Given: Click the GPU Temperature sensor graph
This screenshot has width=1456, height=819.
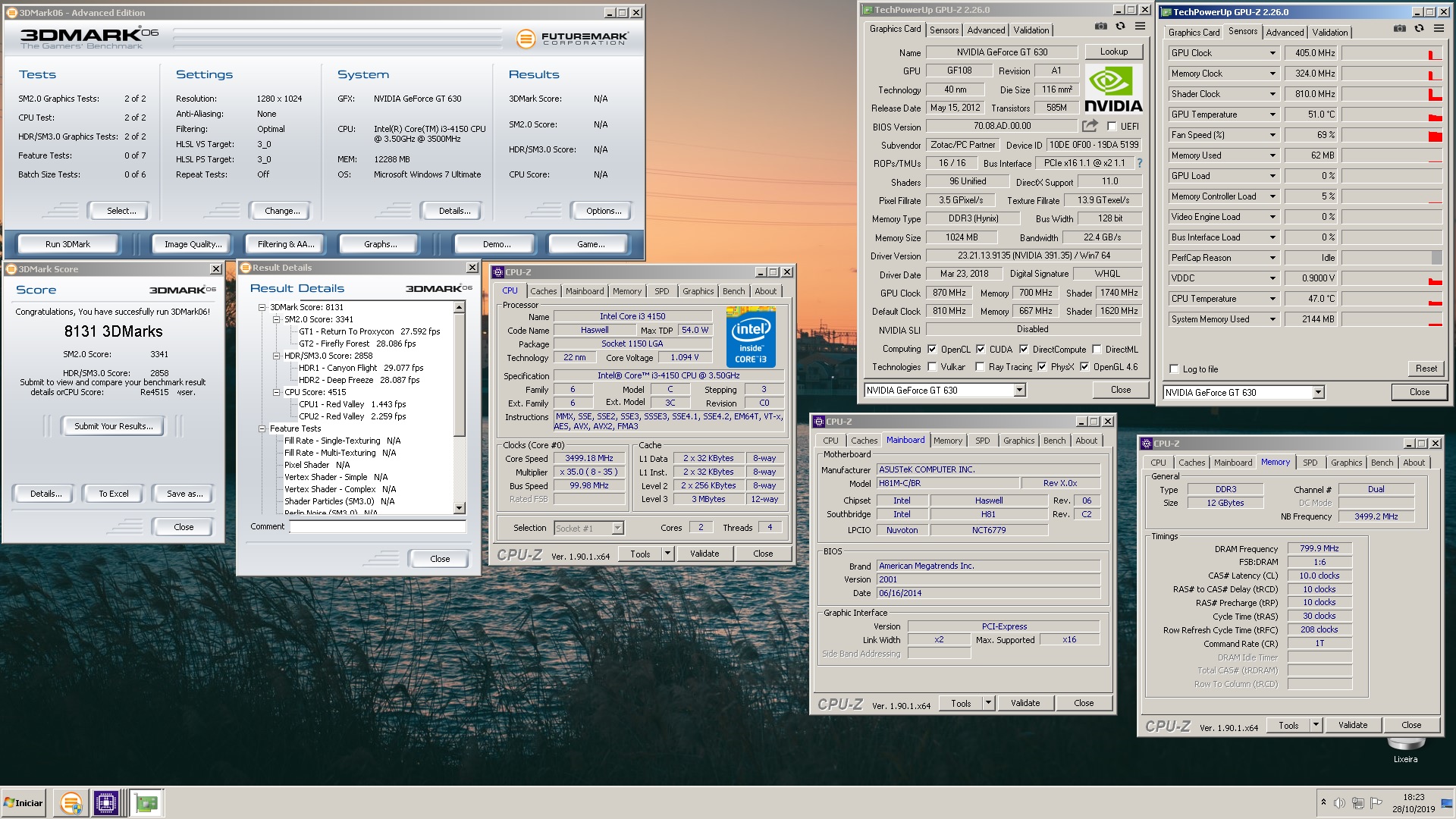Looking at the screenshot, I should (x=1392, y=115).
